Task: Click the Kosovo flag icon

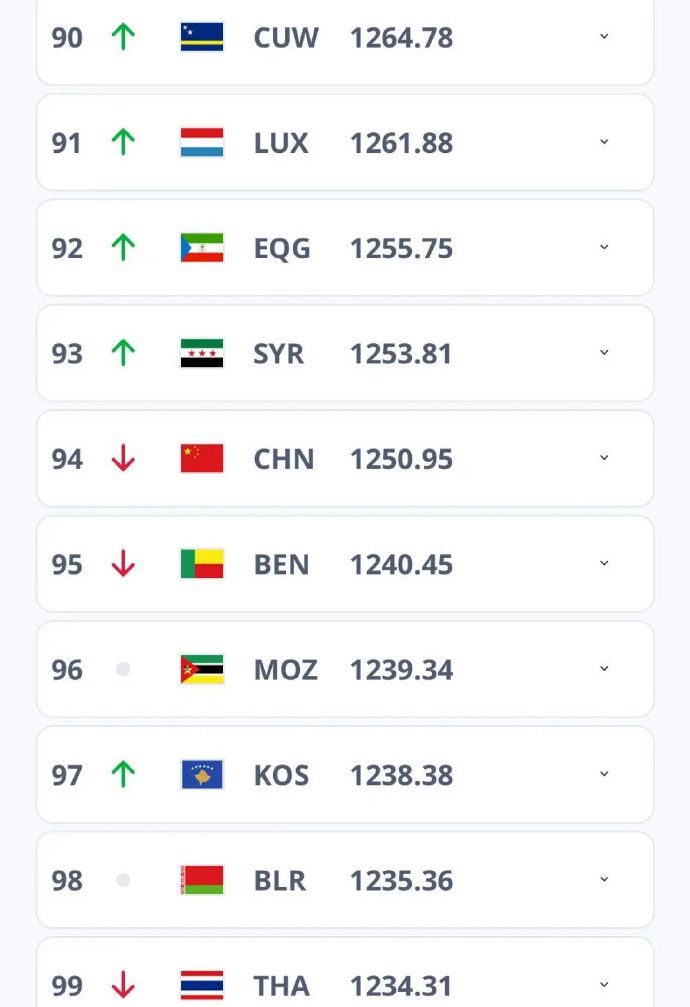Action: click(x=202, y=775)
